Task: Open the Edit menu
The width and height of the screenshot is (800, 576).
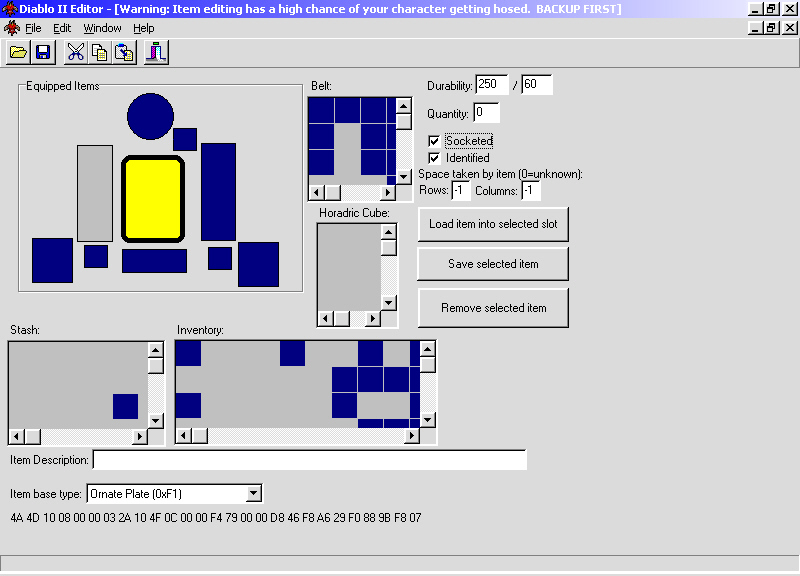Action: [x=62, y=28]
